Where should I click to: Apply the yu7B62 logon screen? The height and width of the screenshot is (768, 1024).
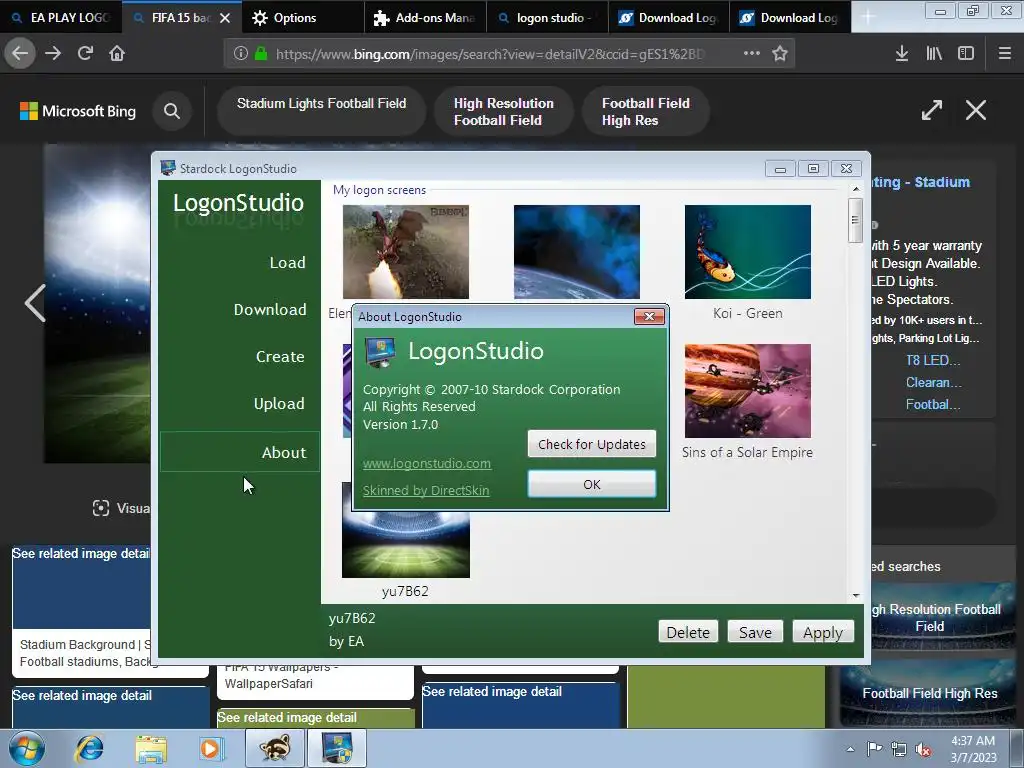[x=823, y=632]
